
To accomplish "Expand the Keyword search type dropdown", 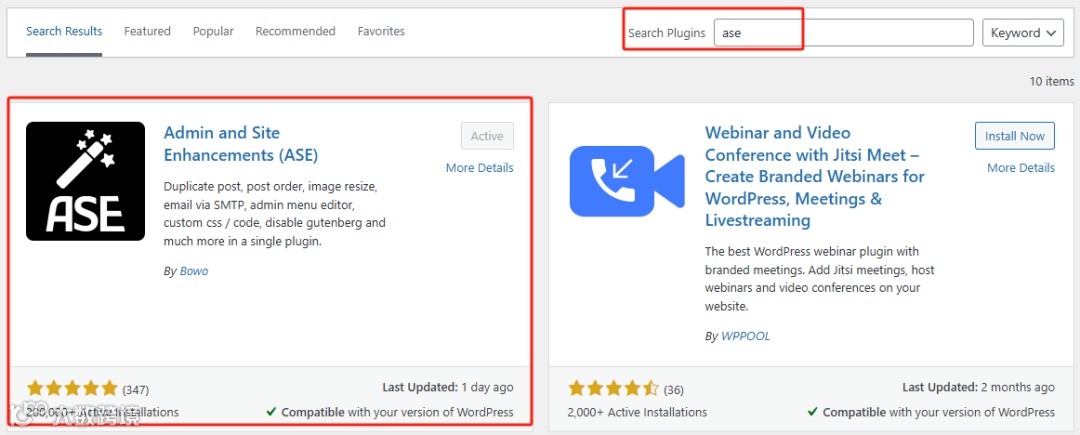I will [x=1023, y=32].
